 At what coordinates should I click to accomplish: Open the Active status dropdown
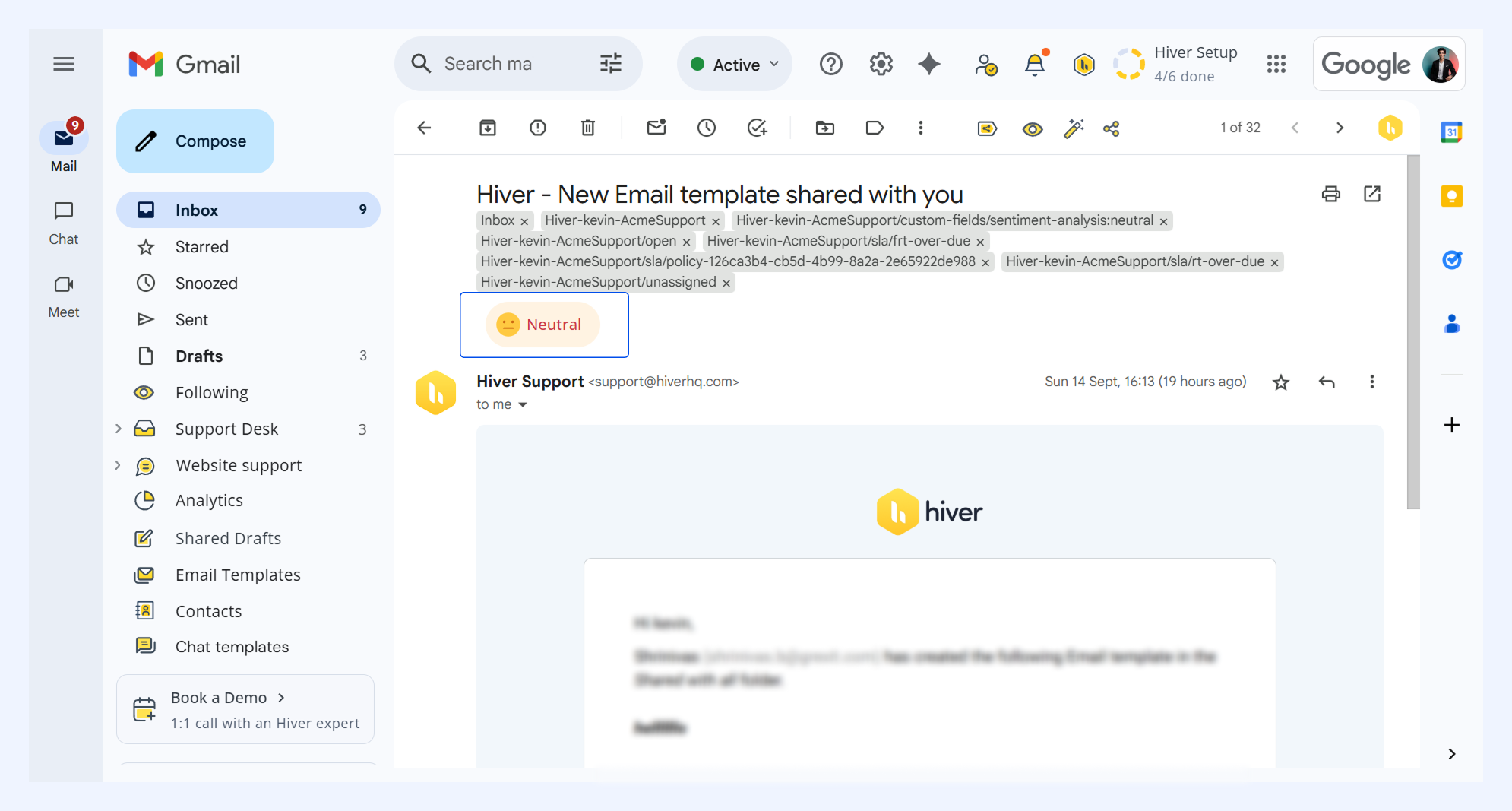[x=735, y=65]
